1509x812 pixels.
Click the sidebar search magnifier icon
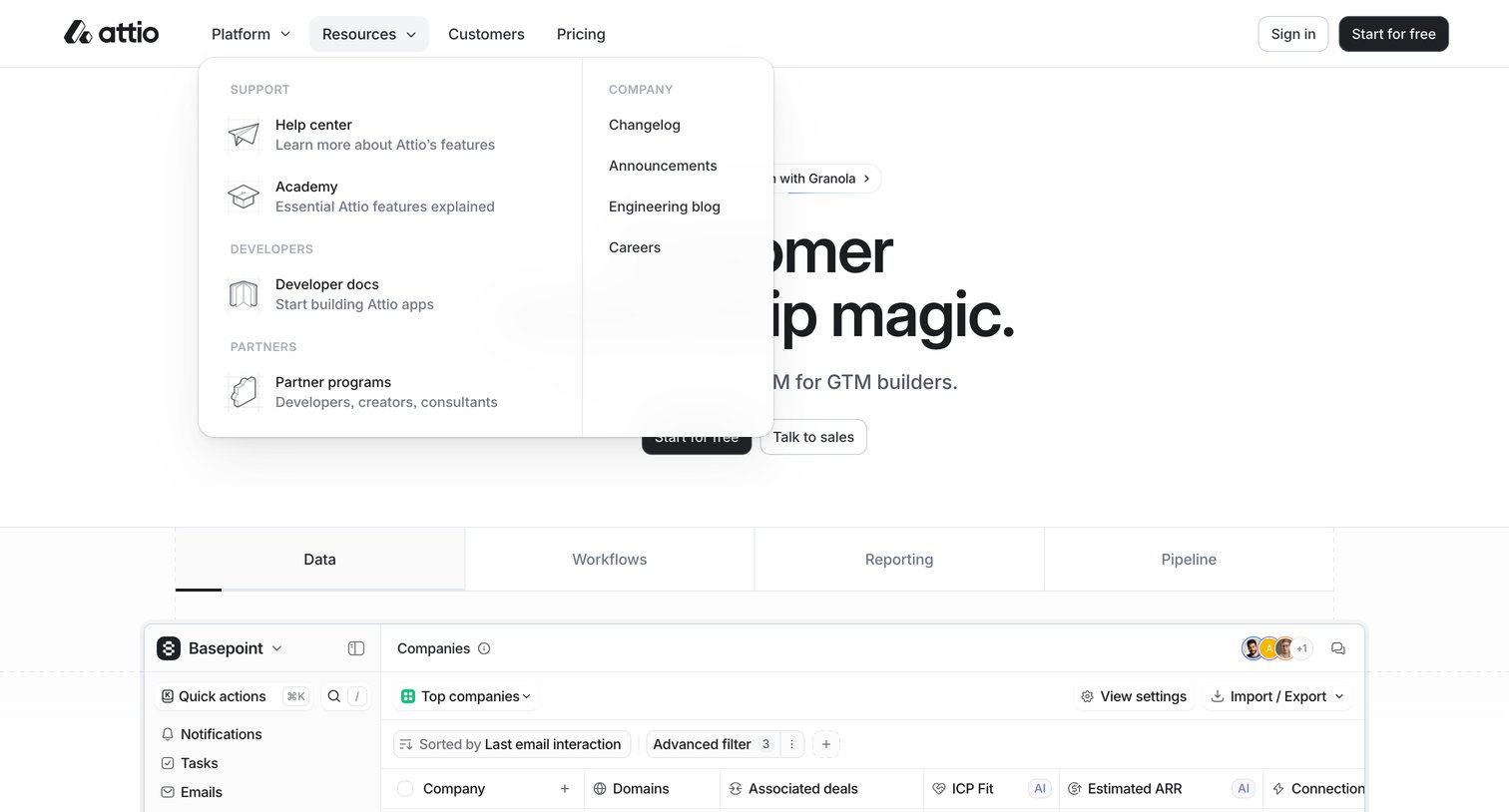click(x=334, y=696)
